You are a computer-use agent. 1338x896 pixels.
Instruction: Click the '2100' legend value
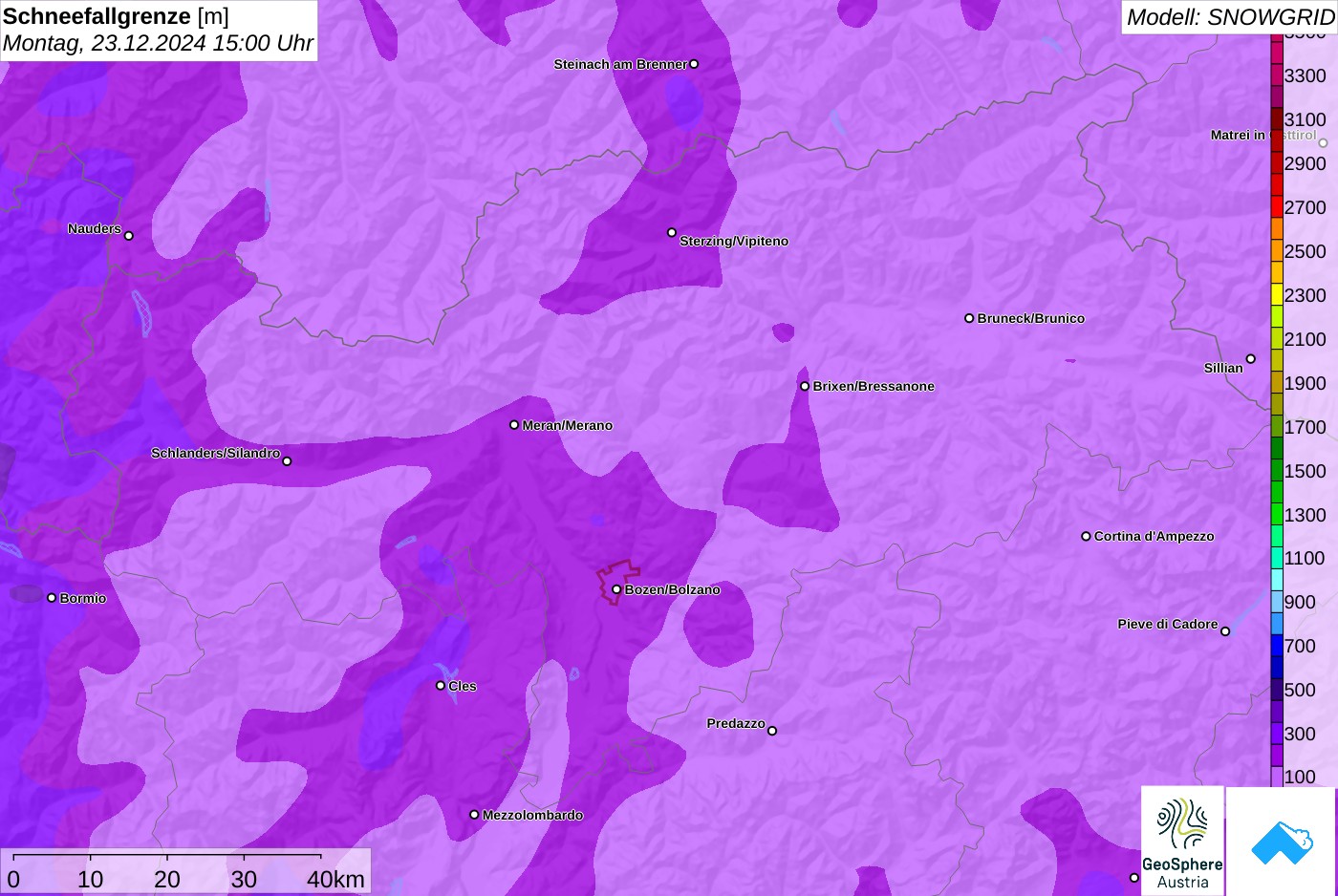click(x=1306, y=339)
